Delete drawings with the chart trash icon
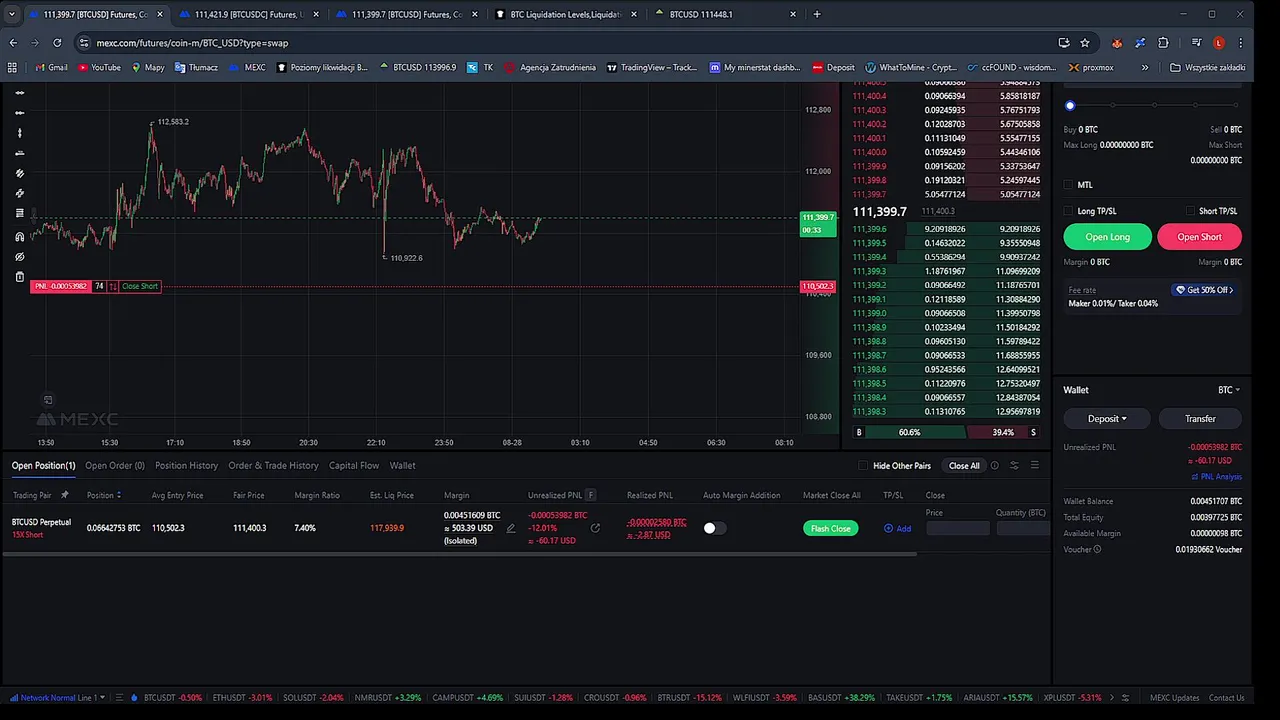 click(x=20, y=277)
